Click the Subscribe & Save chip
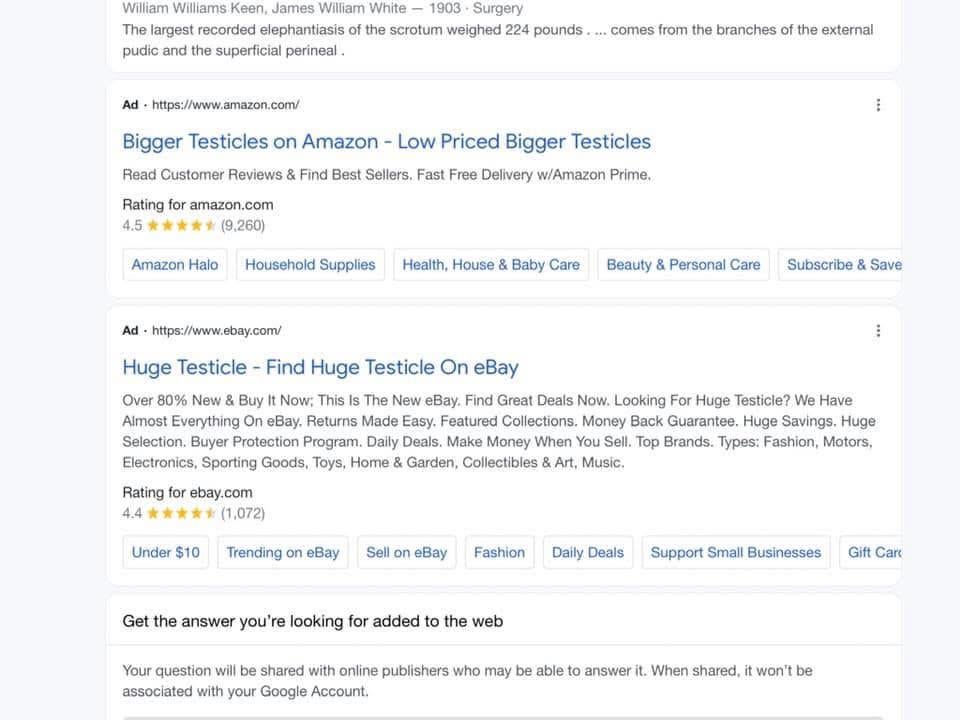This screenshot has width=960, height=720. point(843,265)
